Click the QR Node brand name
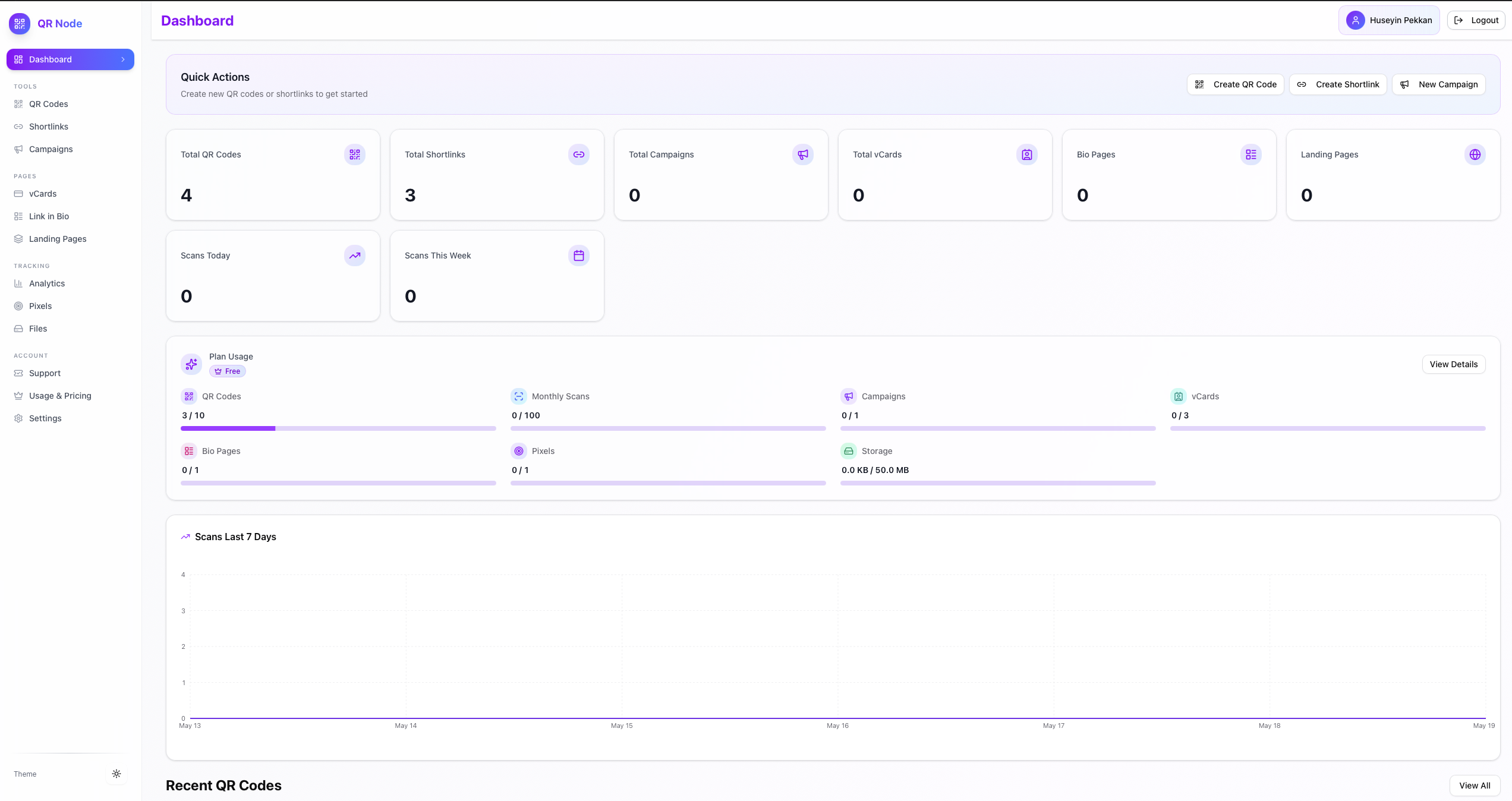Image resolution: width=1512 pixels, height=801 pixels. pyautogui.click(x=60, y=24)
